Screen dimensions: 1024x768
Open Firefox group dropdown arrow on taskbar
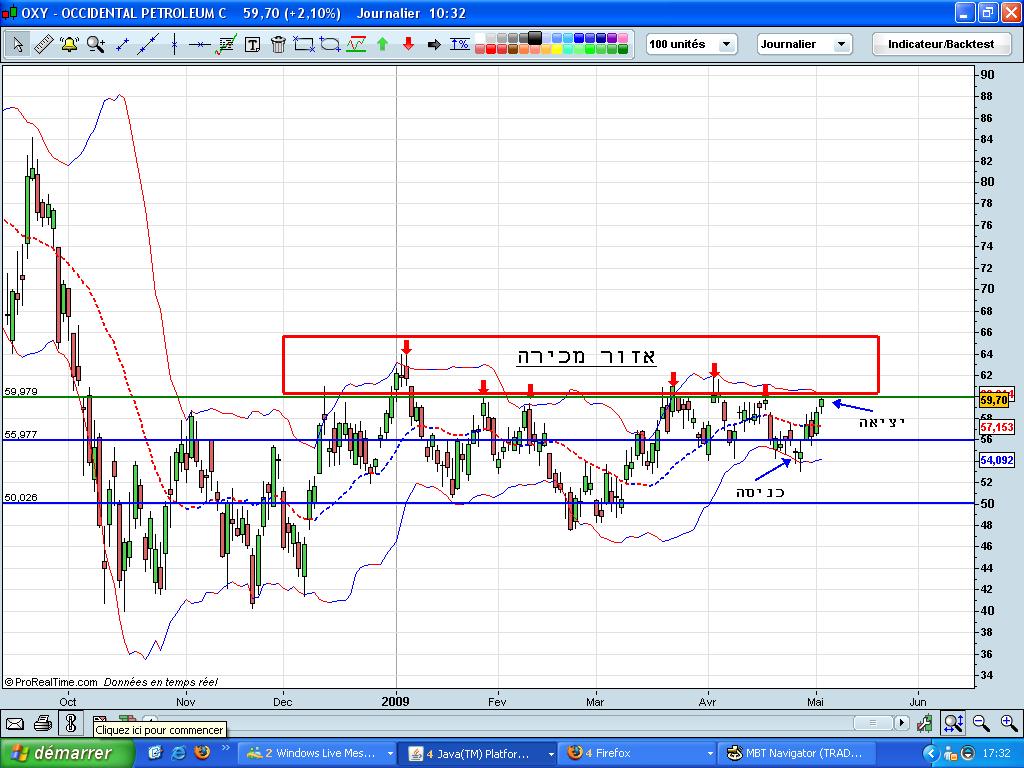coord(711,754)
